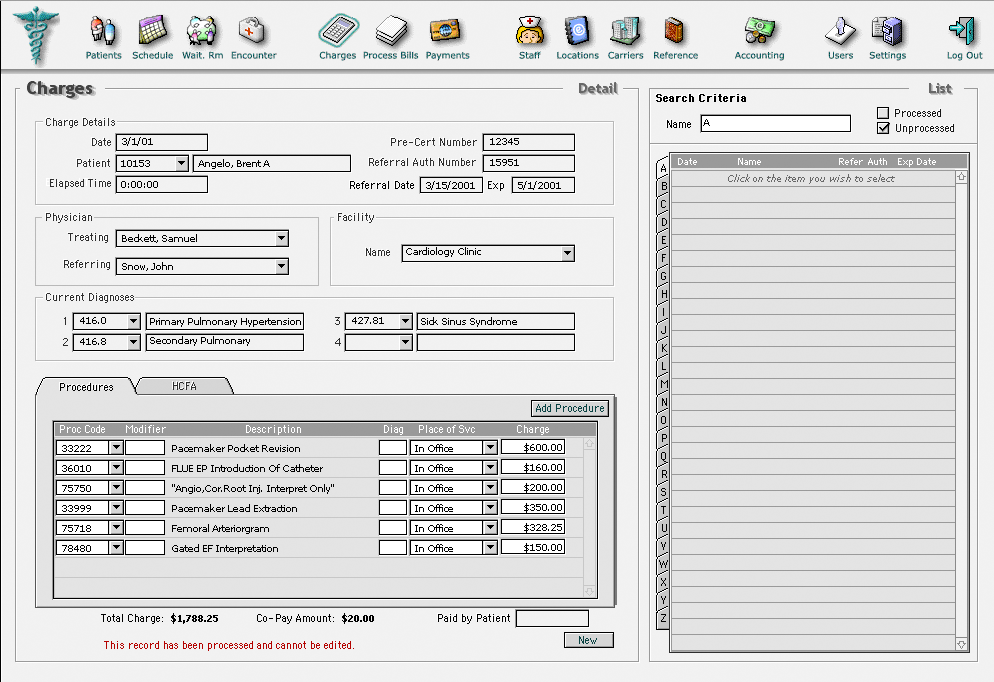This screenshot has height=682, width=994.
Task: Click the search list scroll down arrow
Action: point(961,644)
